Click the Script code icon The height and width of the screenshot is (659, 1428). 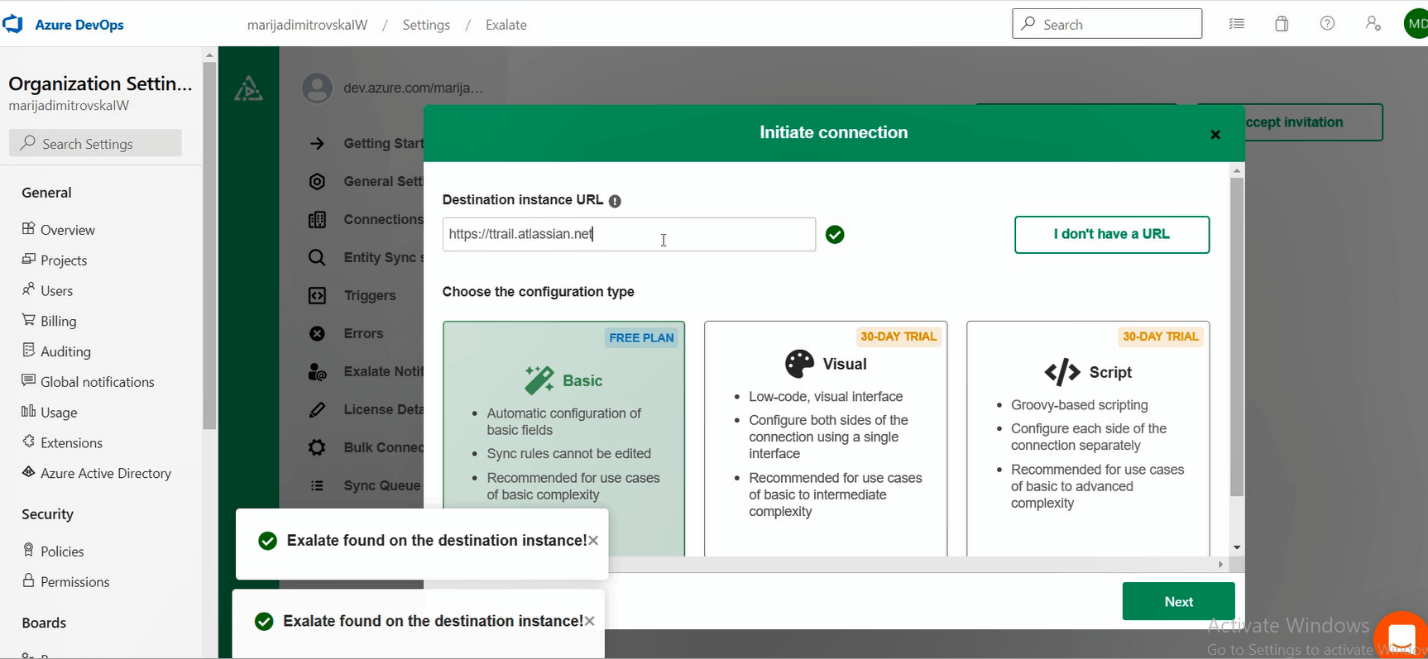[1062, 372]
